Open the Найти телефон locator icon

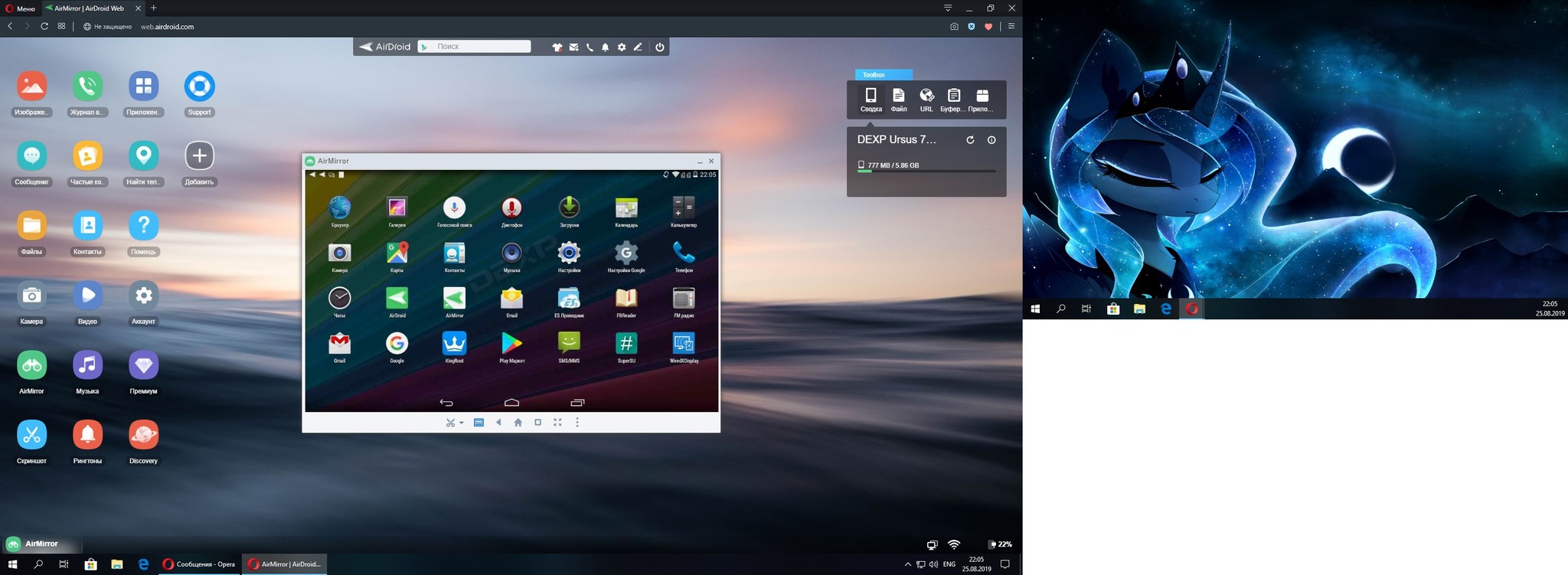[x=143, y=156]
